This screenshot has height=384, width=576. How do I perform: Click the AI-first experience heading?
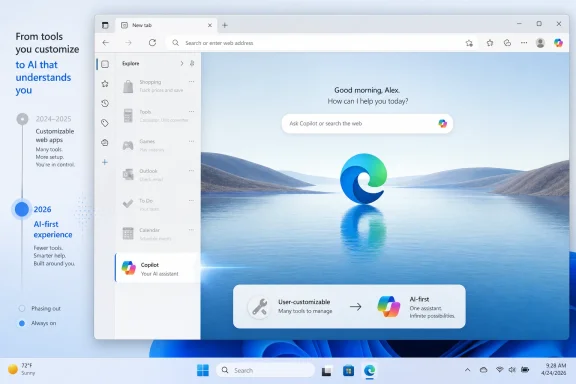tap(53, 229)
